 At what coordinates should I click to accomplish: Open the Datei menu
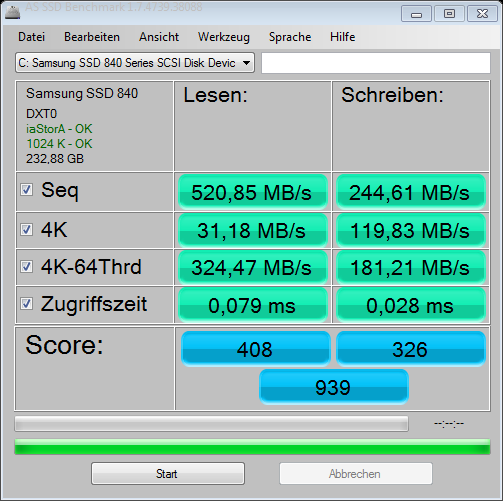coord(31,37)
